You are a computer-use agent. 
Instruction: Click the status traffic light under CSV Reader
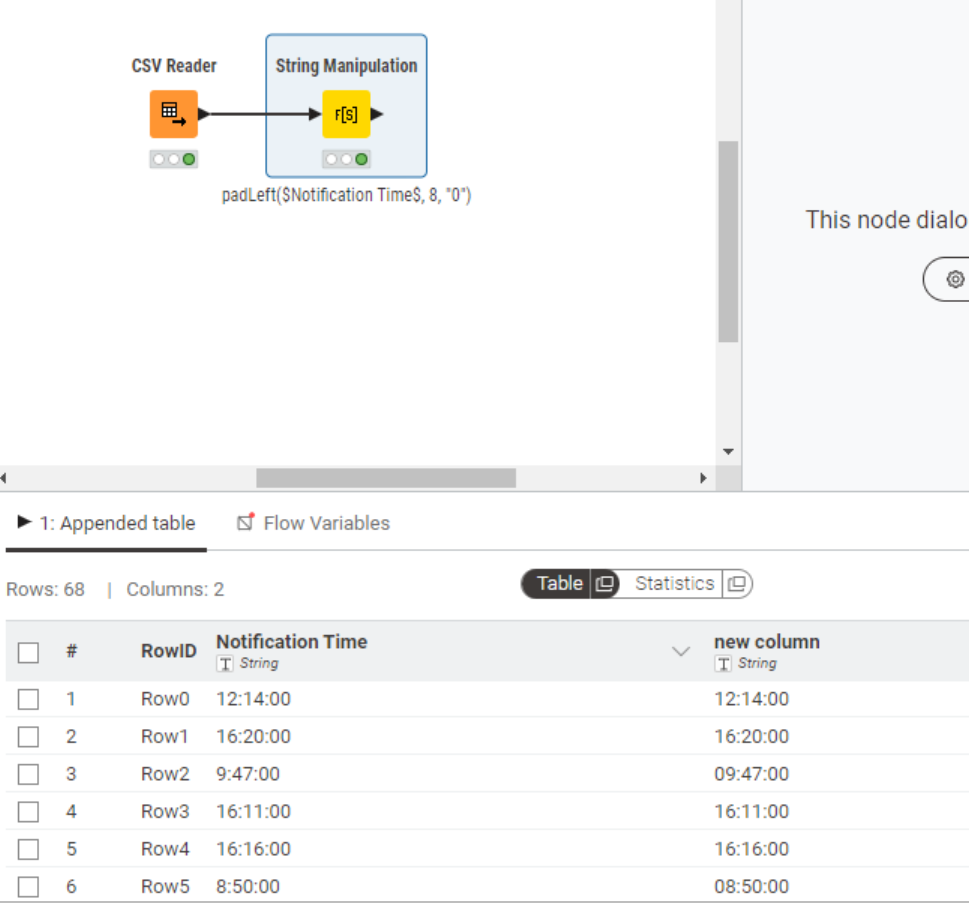tap(173, 159)
